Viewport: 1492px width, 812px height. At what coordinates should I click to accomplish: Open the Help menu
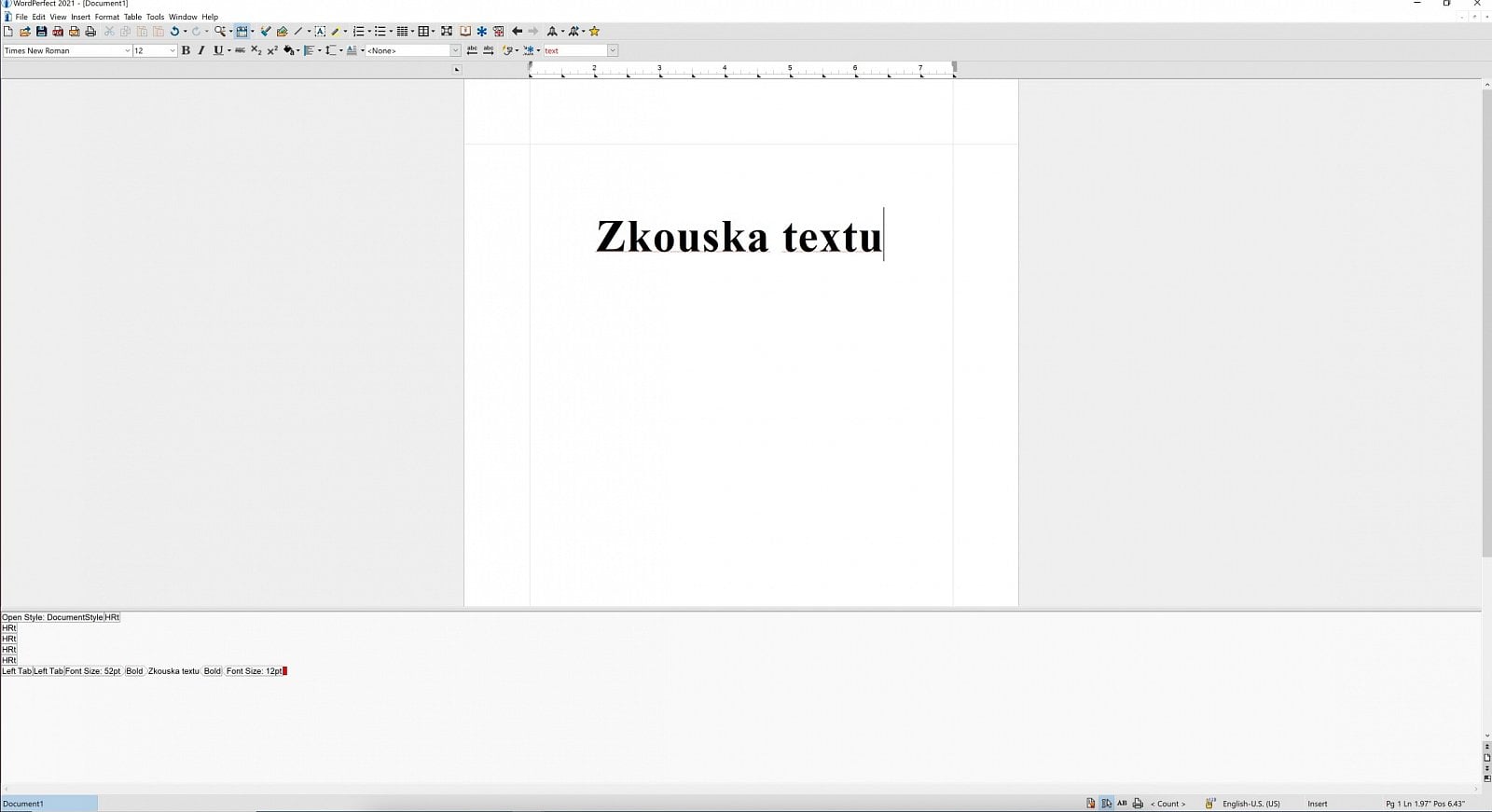tap(210, 17)
